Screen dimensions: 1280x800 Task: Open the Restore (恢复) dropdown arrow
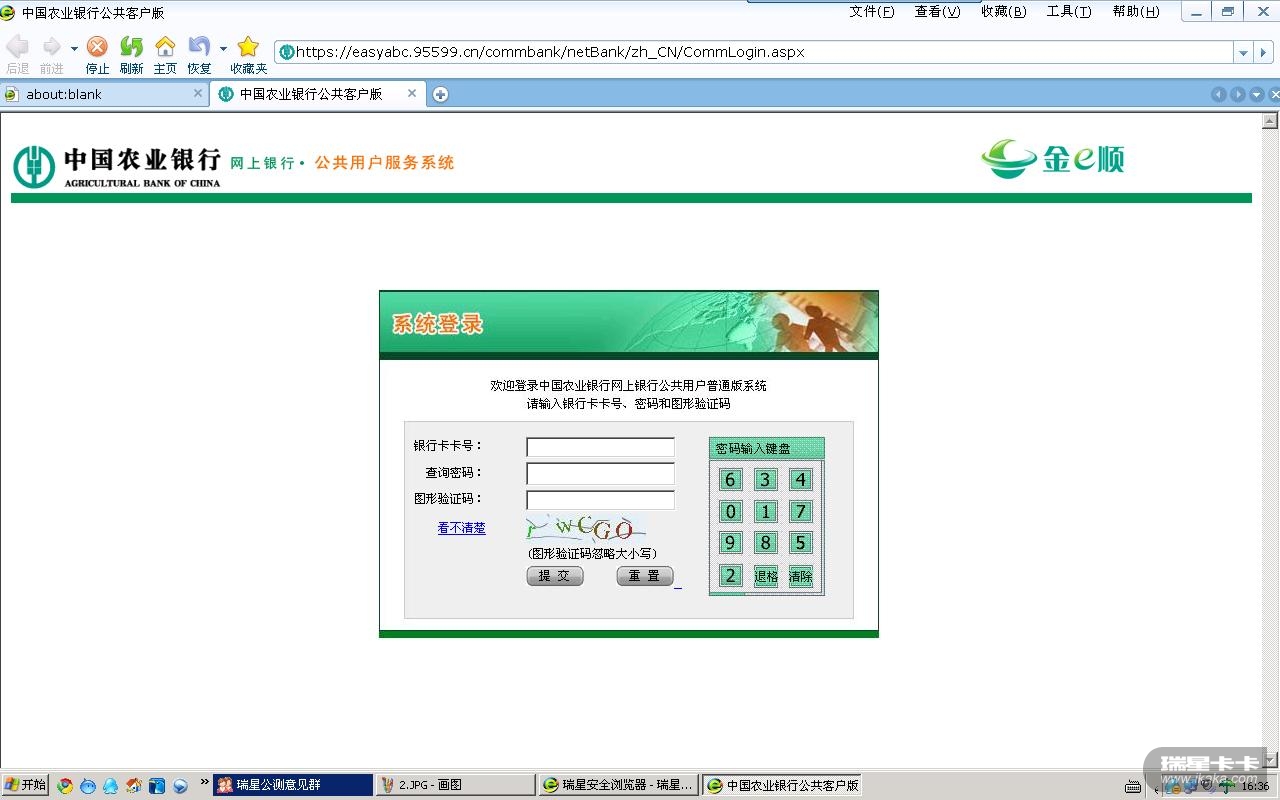223,48
